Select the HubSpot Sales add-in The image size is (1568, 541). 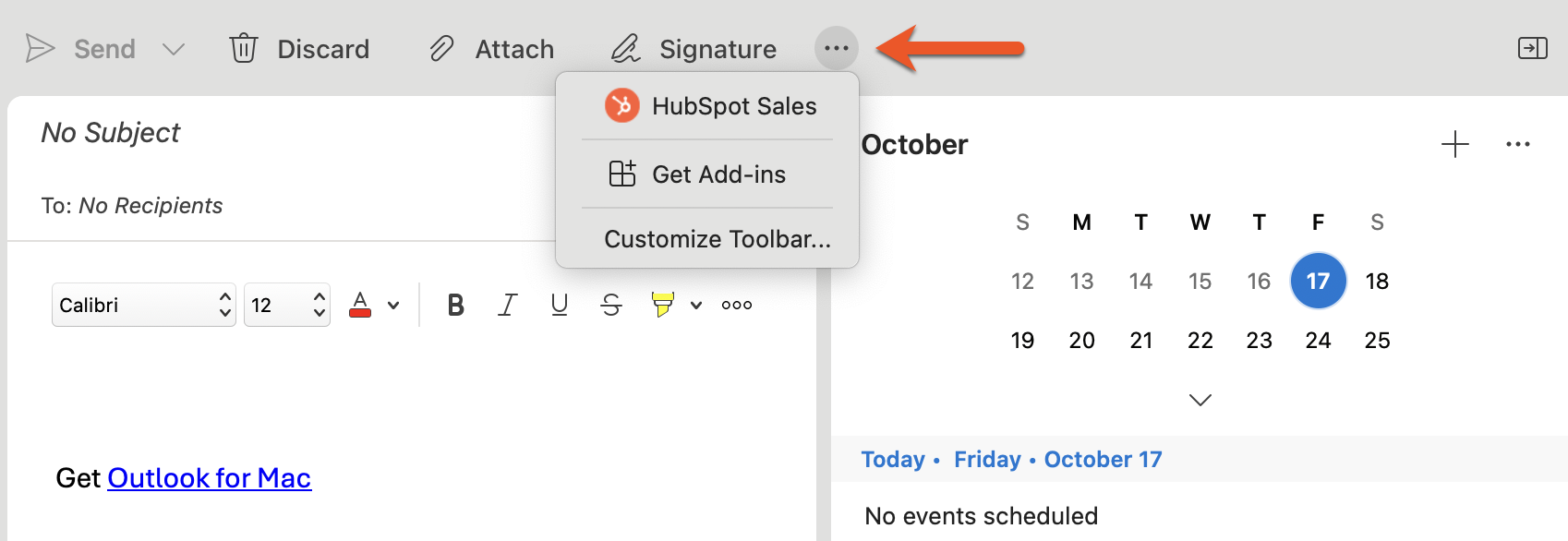(733, 105)
